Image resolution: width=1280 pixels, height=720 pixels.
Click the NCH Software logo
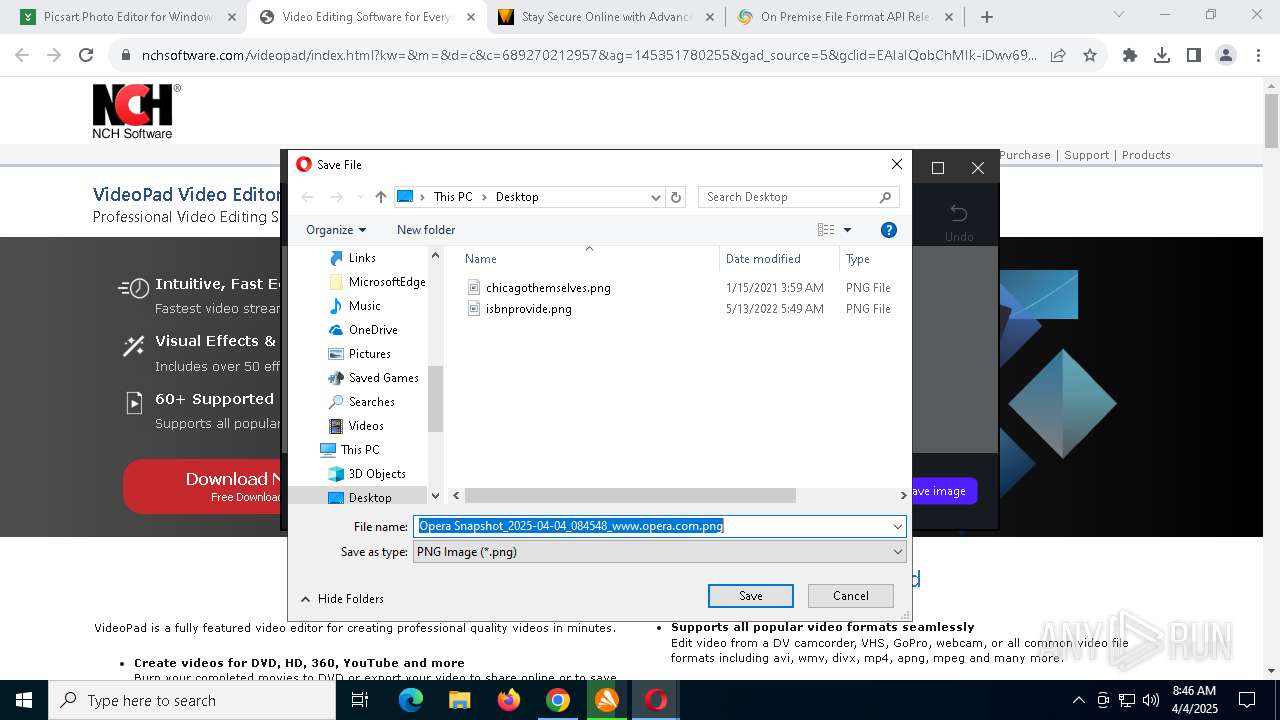click(x=136, y=111)
